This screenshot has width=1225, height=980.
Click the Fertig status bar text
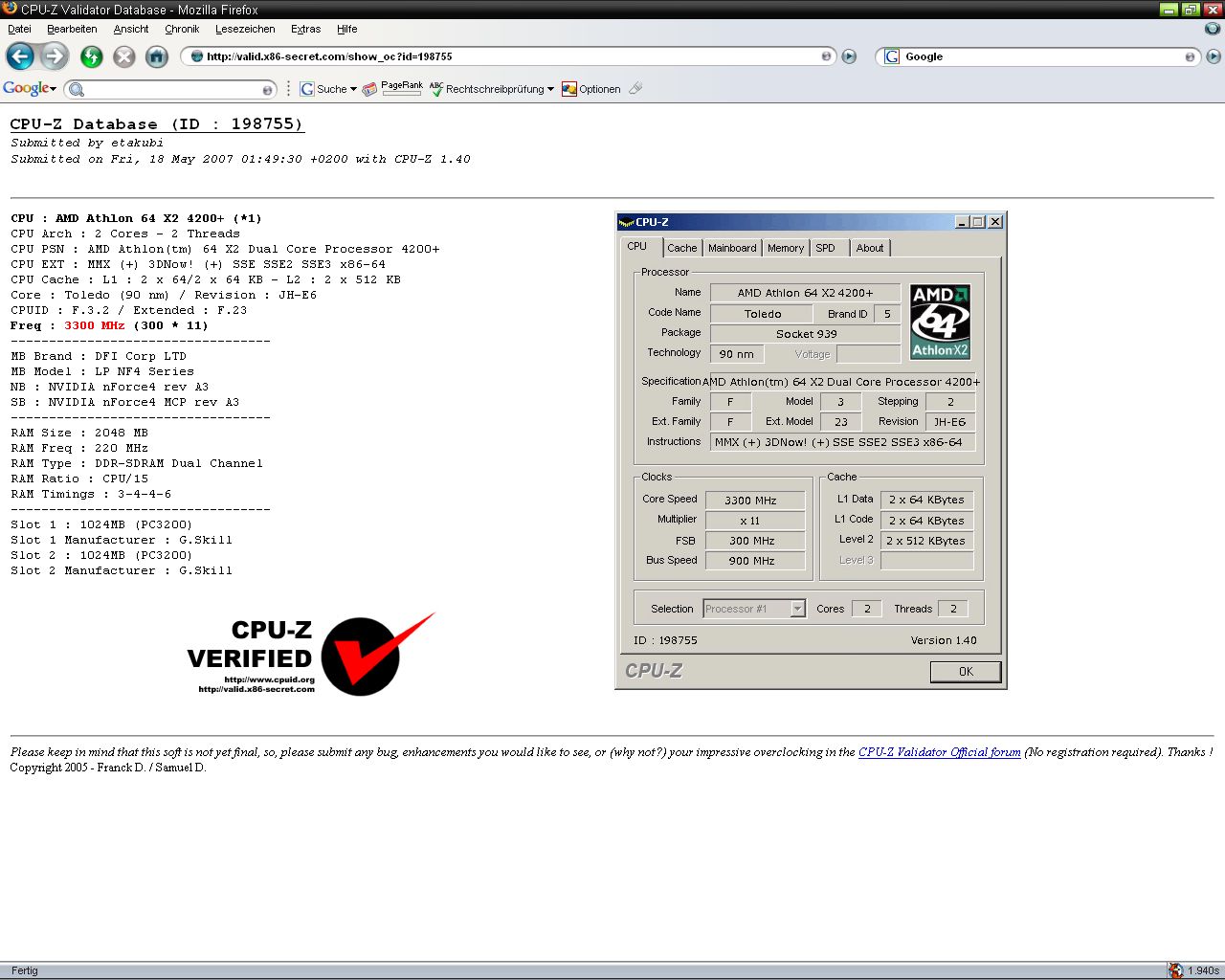(25, 970)
